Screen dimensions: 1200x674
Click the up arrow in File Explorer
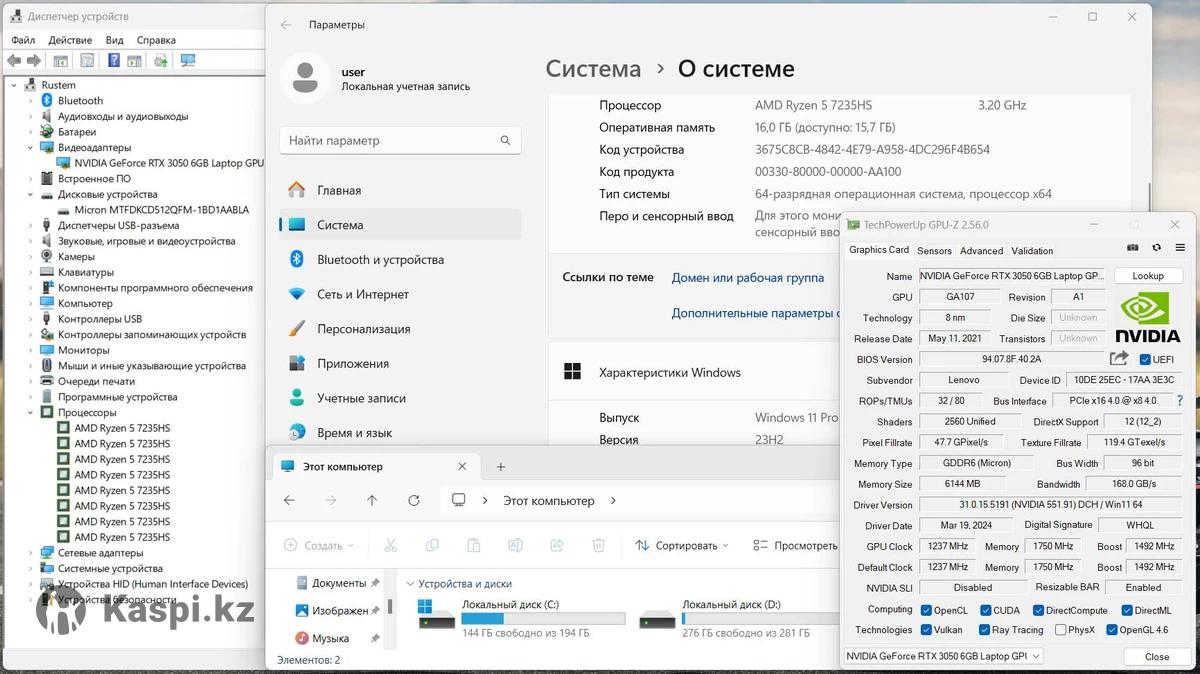(372, 501)
